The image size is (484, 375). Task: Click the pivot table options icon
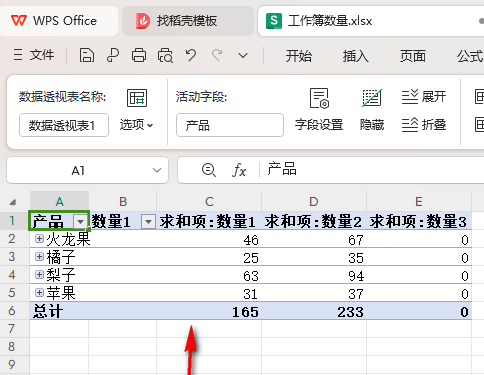(137, 98)
